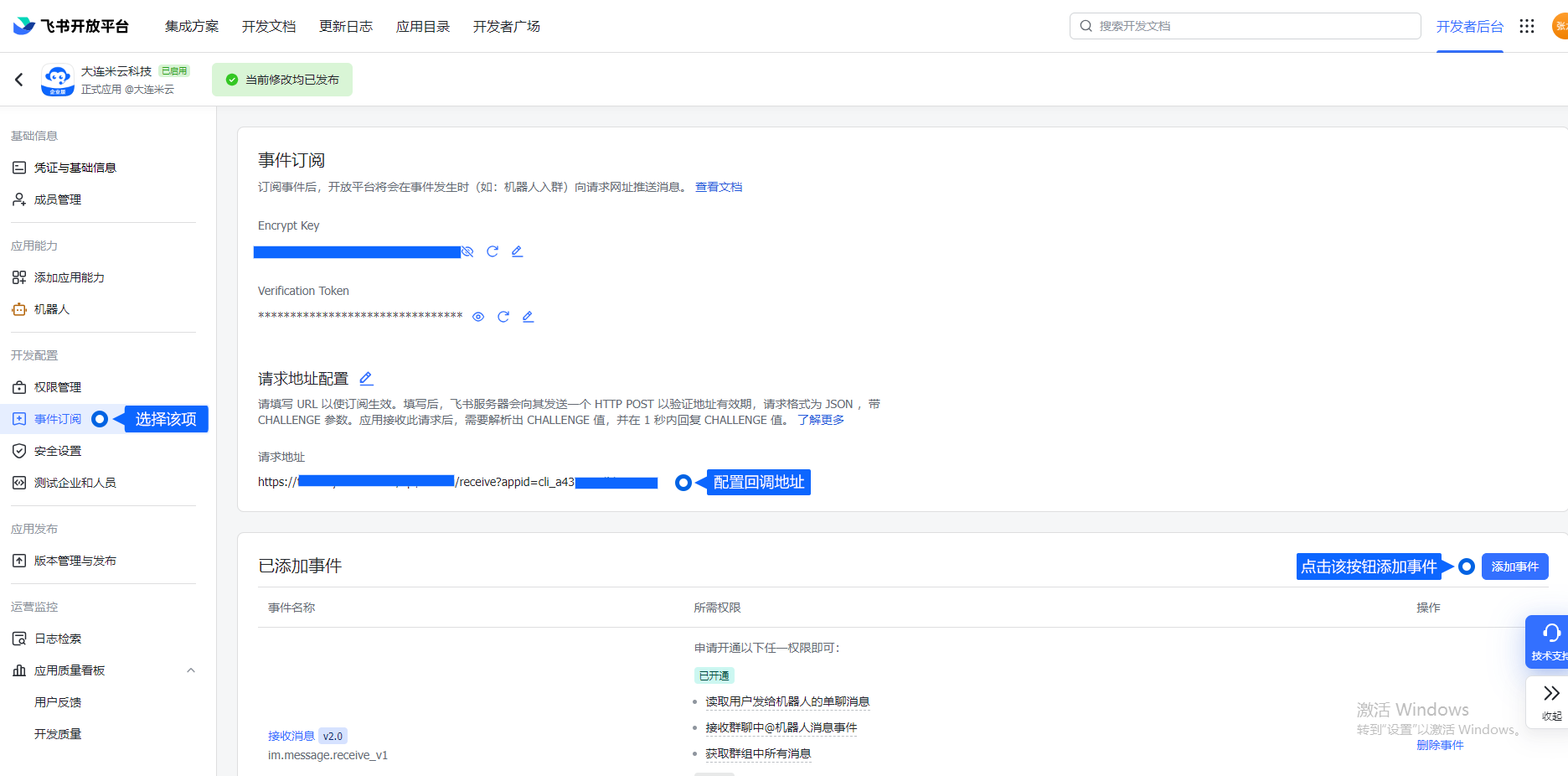Open the 开发文档 top menu
This screenshot has height=776, width=1568.
tap(269, 26)
